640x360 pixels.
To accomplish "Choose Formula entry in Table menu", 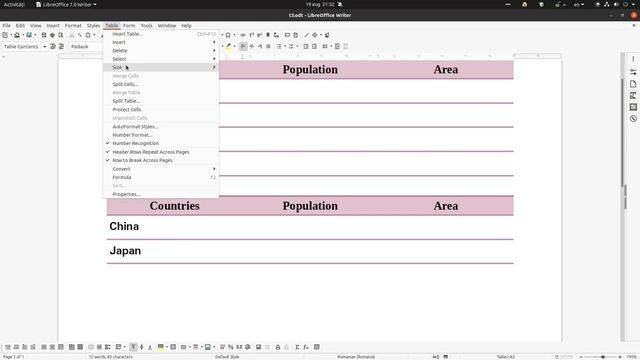I will (161, 177).
